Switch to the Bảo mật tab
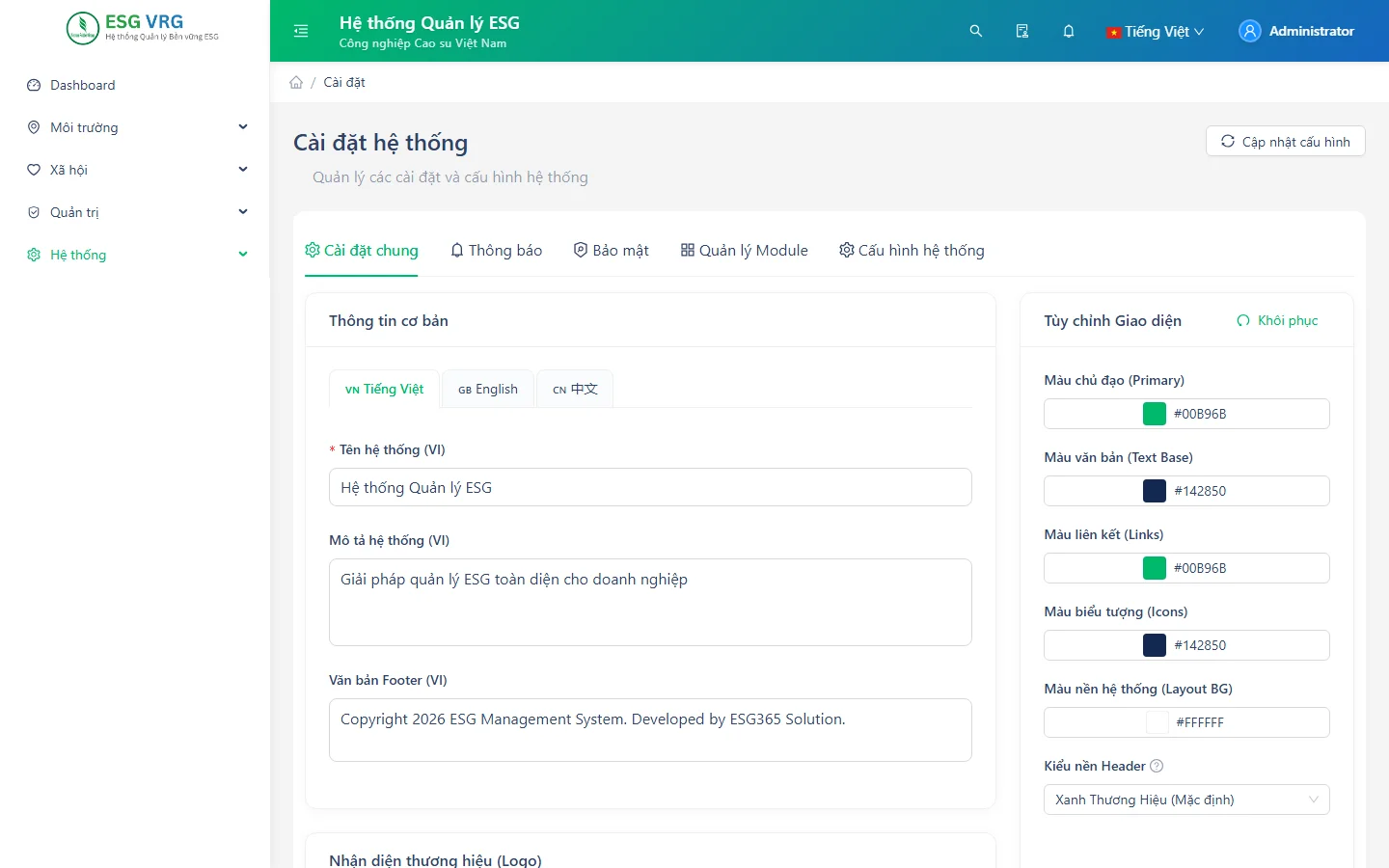 [611, 251]
